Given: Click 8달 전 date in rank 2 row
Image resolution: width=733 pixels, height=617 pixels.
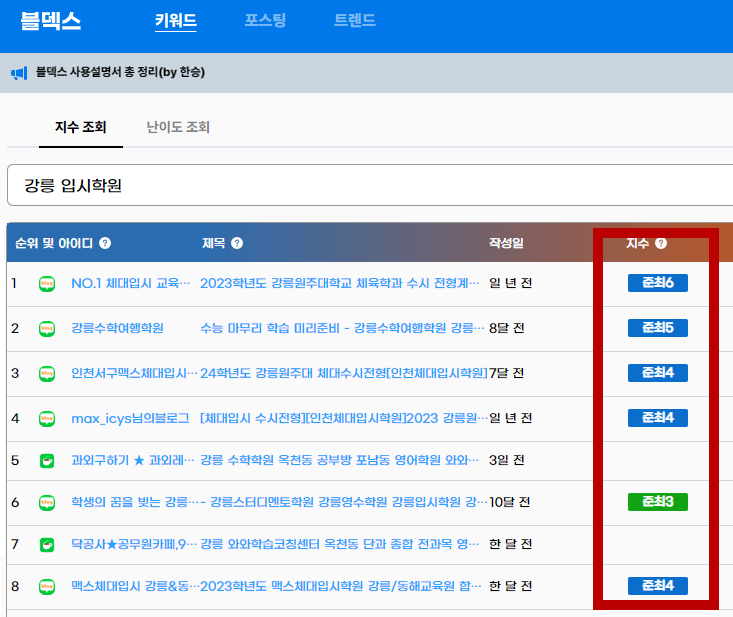Looking at the screenshot, I should coord(507,328).
